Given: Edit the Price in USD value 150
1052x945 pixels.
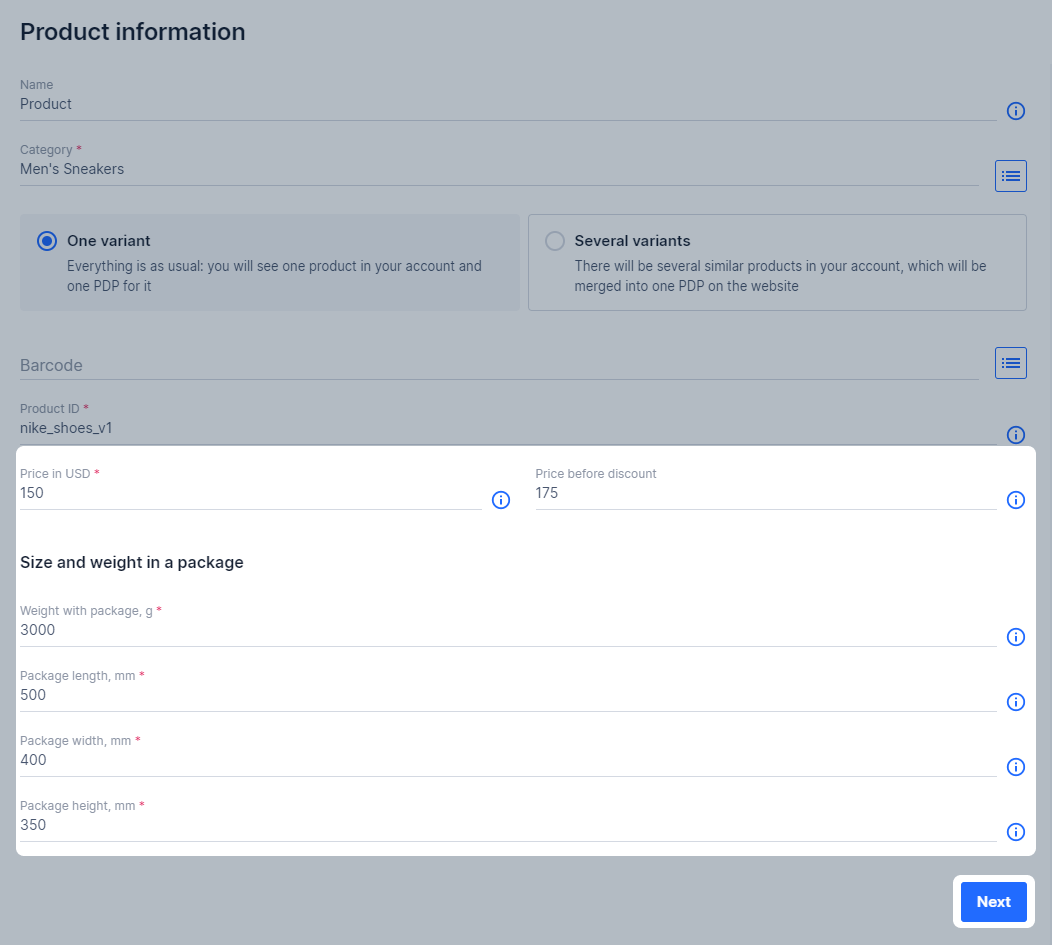Looking at the screenshot, I should tap(250, 494).
